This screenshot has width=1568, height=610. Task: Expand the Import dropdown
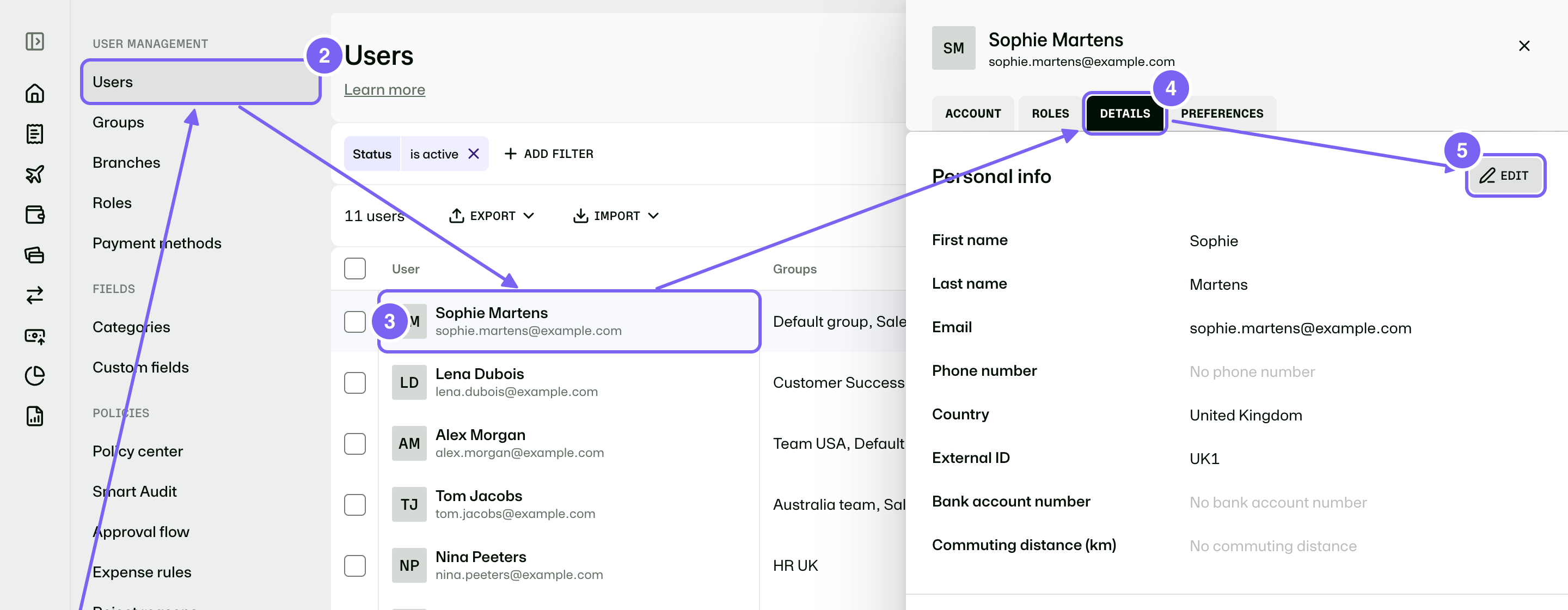point(616,216)
